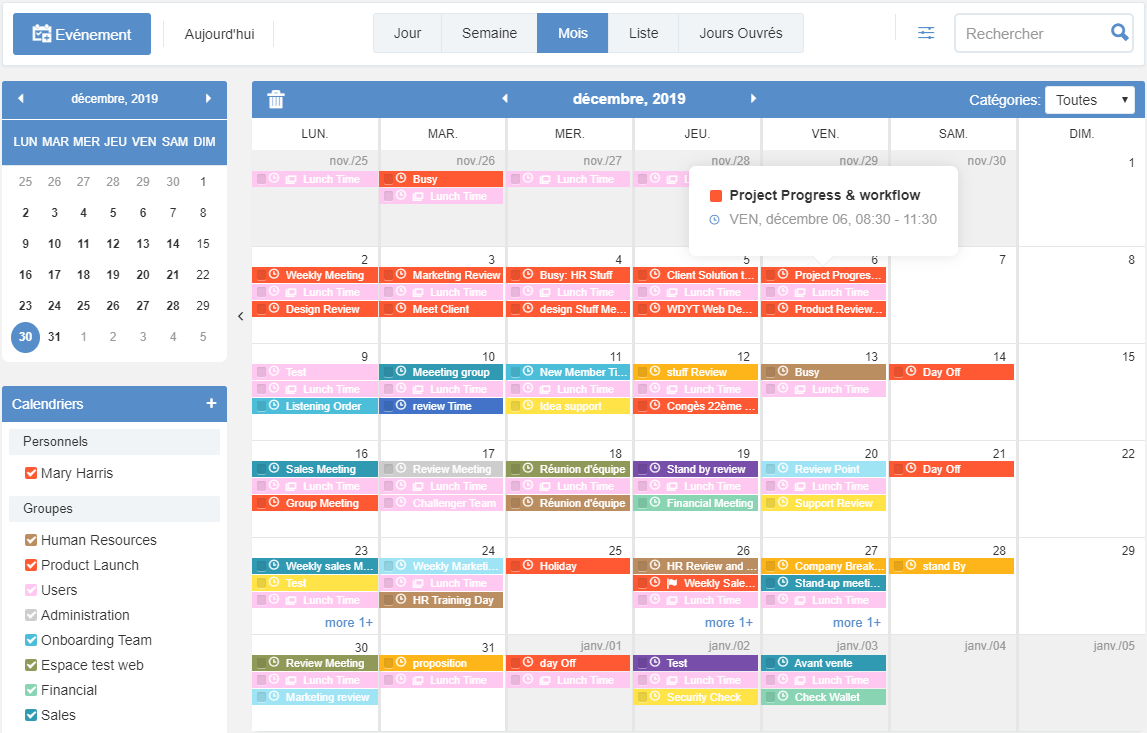This screenshot has height=733, width=1147.
Task: Collapse the sidebar with the left chevron
Action: click(x=240, y=315)
